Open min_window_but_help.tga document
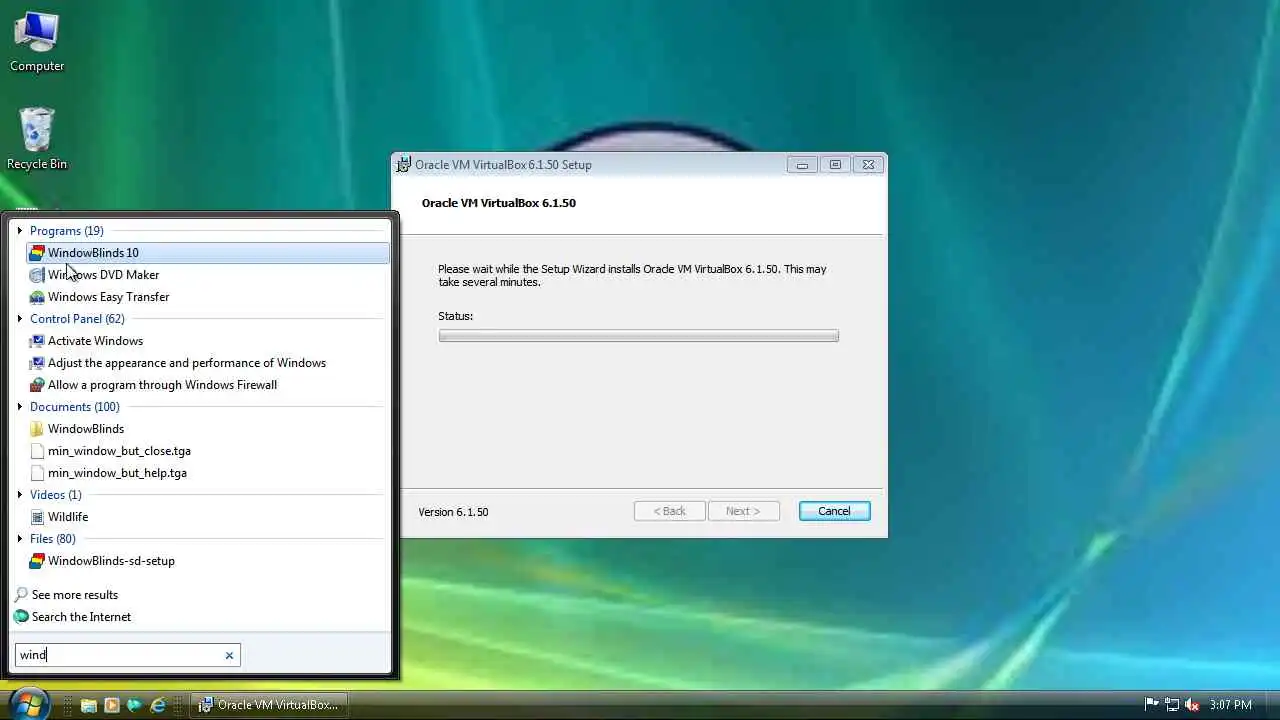 tap(207, 473)
